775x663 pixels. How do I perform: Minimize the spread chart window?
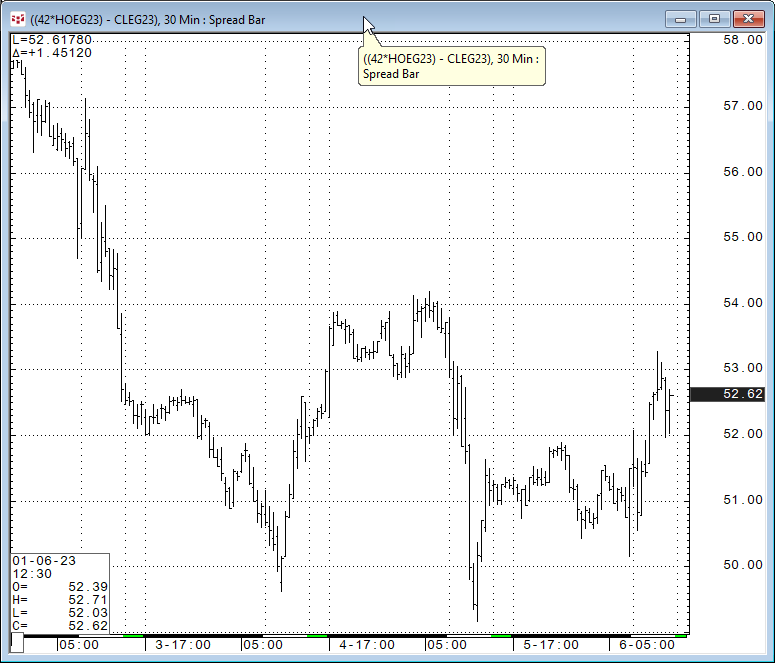point(681,19)
